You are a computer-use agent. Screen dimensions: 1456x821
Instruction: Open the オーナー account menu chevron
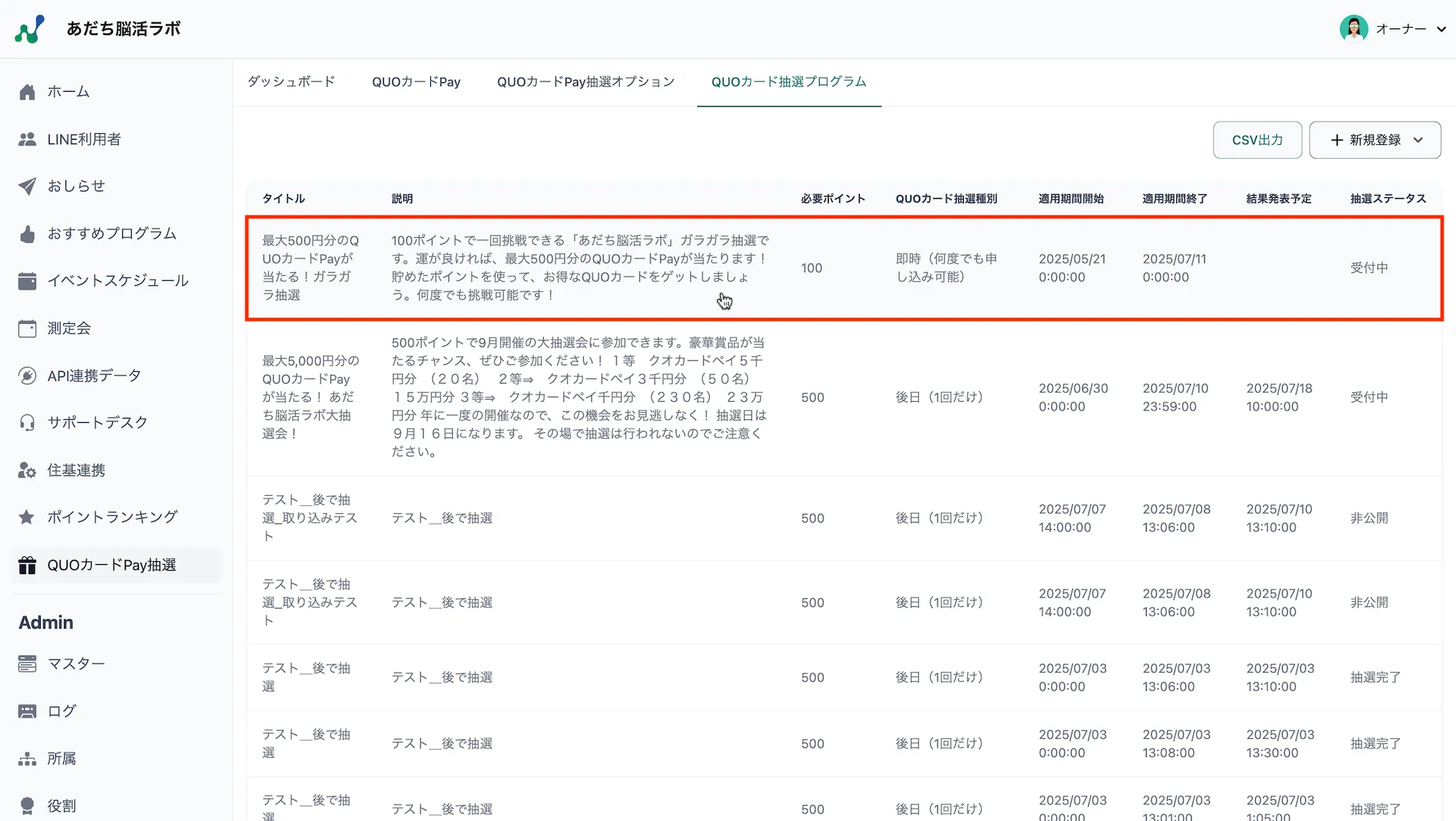[1441, 29]
